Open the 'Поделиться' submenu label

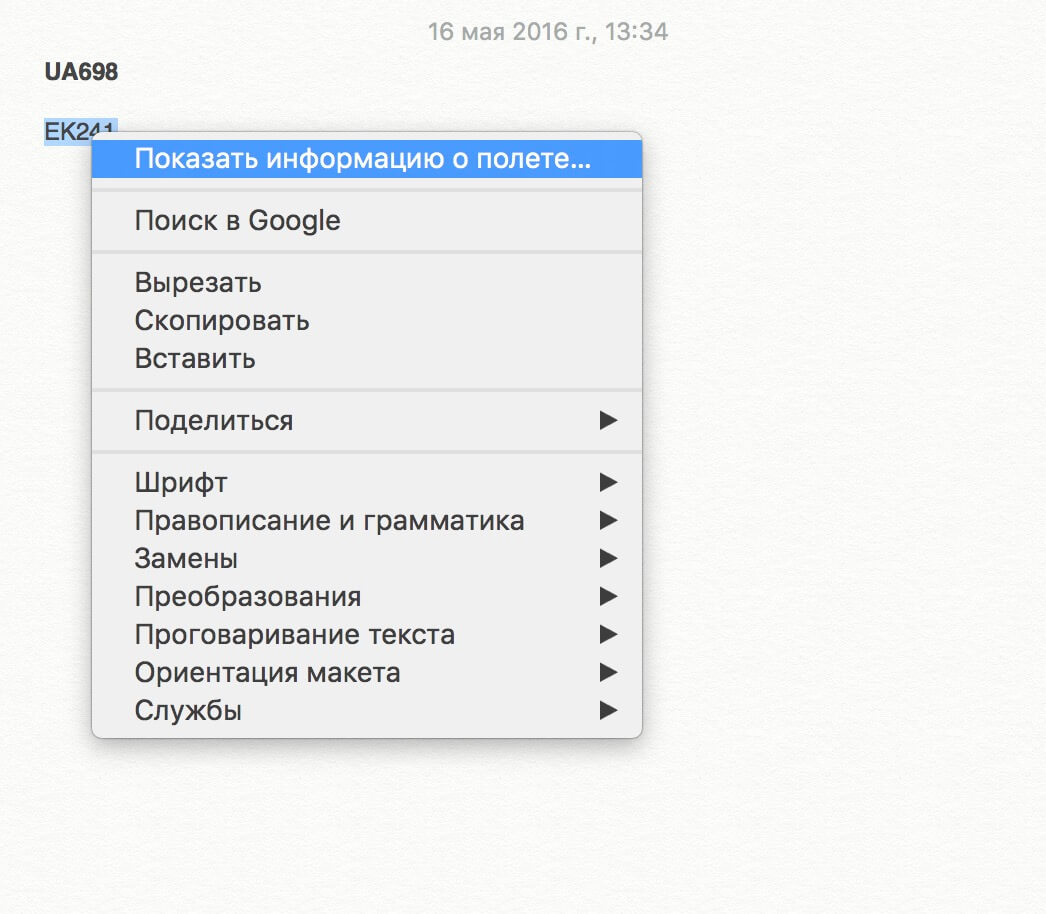(214, 421)
